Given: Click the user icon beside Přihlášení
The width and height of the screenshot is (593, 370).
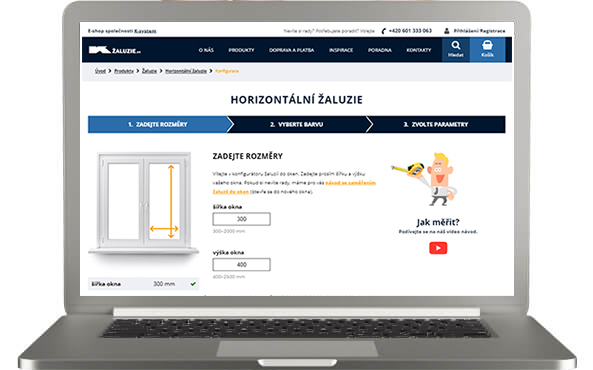Looking at the screenshot, I should (447, 31).
